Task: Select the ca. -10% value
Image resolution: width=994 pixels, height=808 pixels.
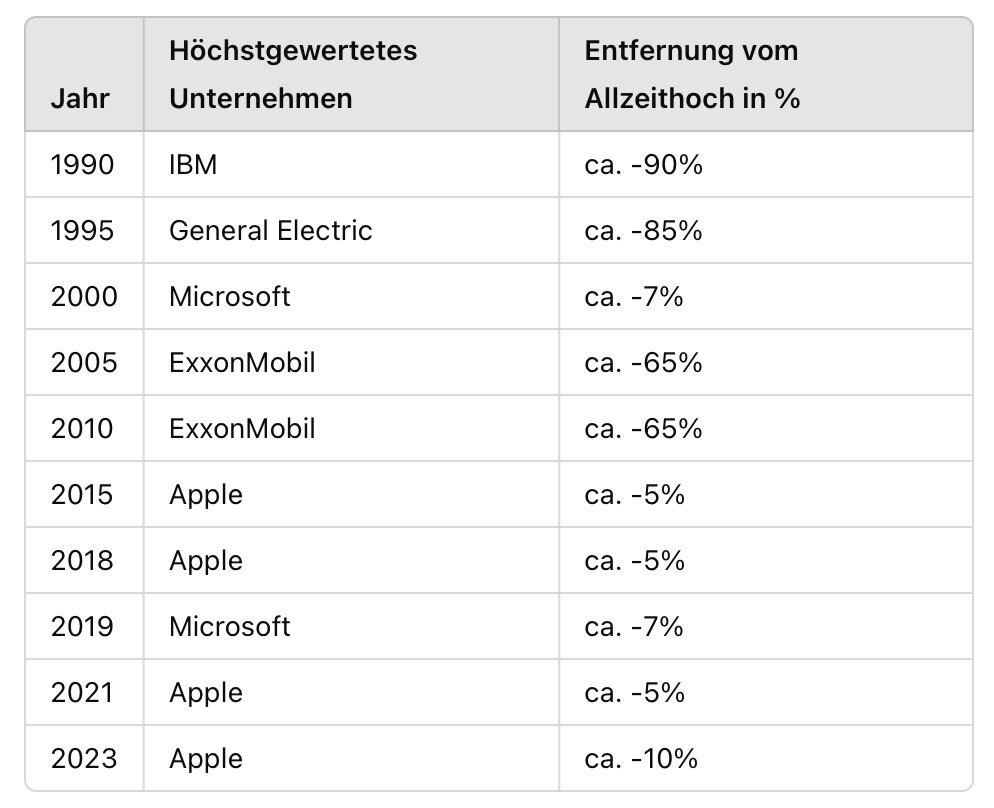Action: 641,758
